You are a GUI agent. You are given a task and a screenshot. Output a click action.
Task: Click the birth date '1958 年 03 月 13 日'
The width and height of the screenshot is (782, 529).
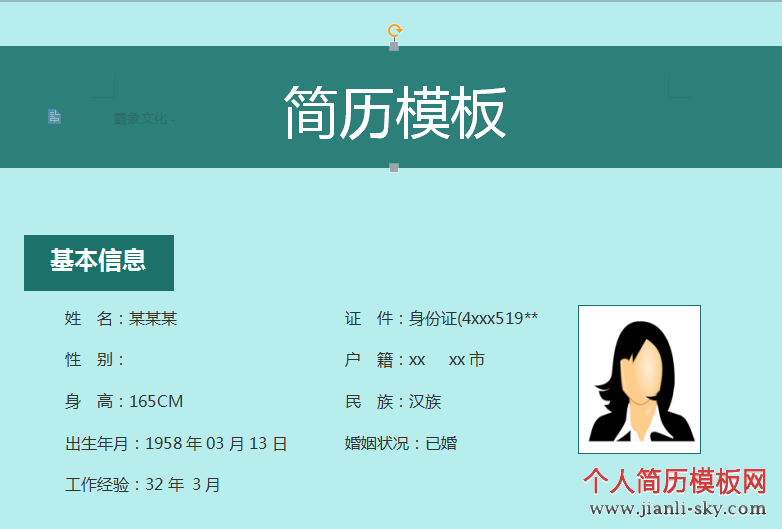click(216, 443)
